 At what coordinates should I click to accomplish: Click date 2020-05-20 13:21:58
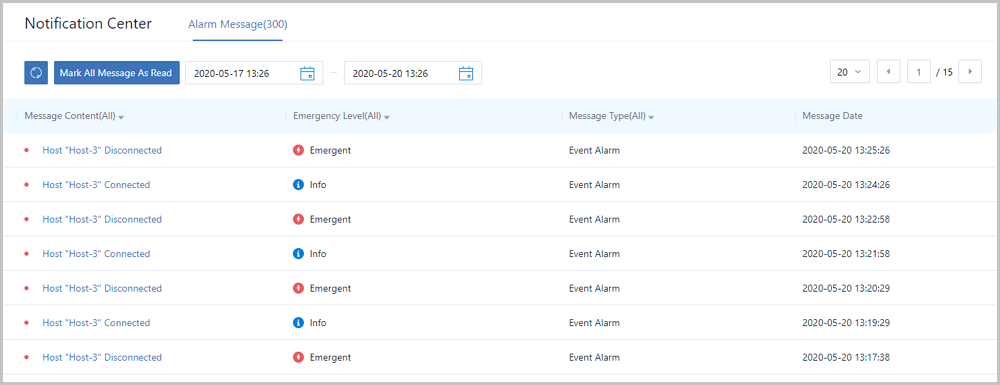pyautogui.click(x=846, y=254)
